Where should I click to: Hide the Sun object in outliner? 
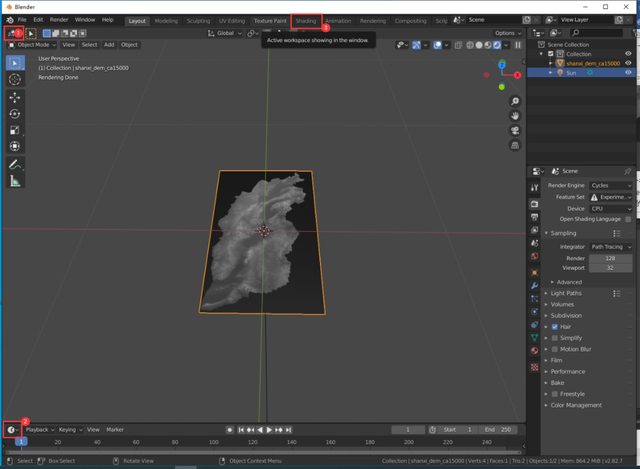(x=628, y=72)
